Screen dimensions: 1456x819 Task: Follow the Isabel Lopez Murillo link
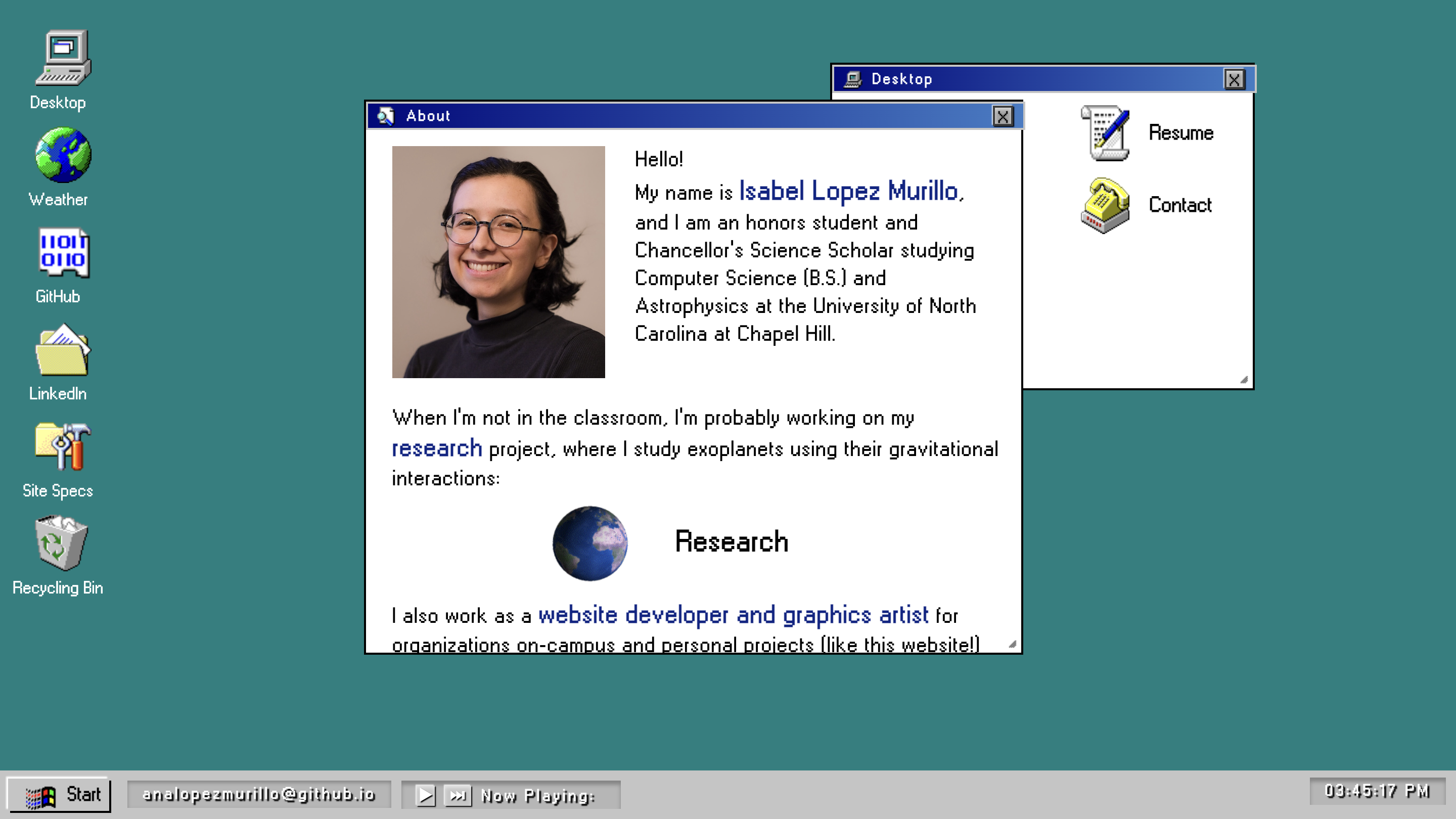(x=848, y=191)
